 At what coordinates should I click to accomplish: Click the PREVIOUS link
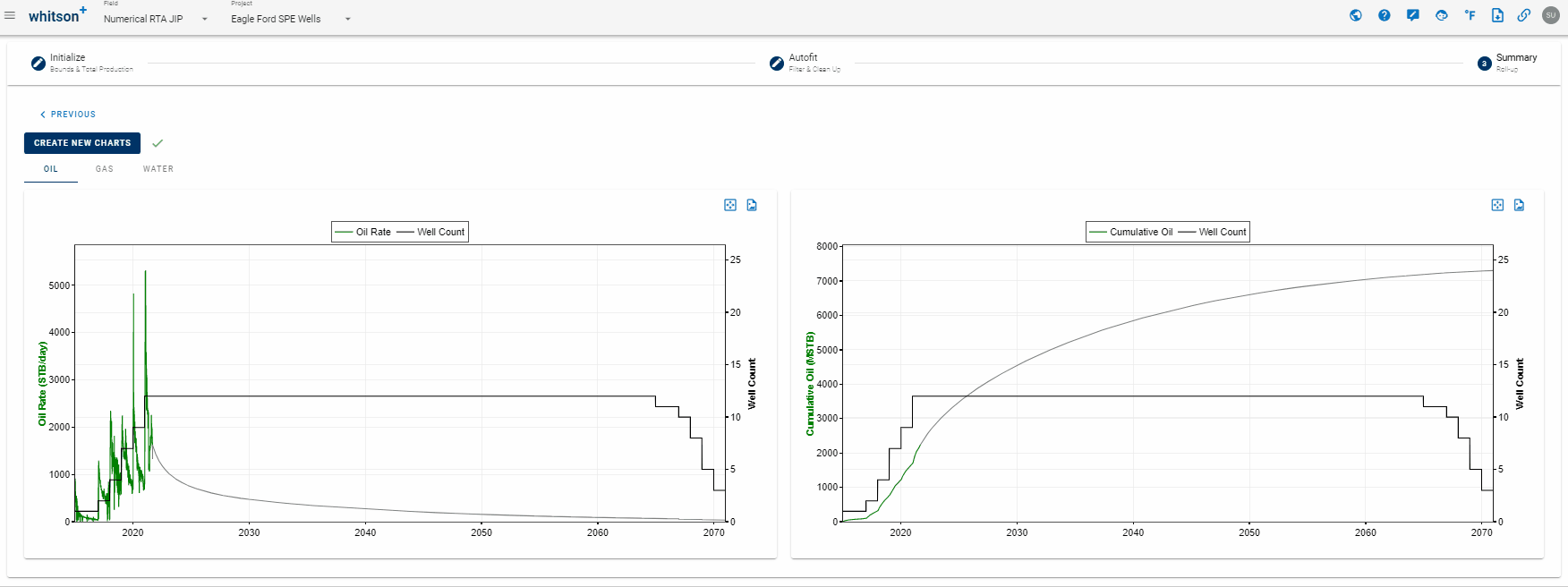click(68, 115)
